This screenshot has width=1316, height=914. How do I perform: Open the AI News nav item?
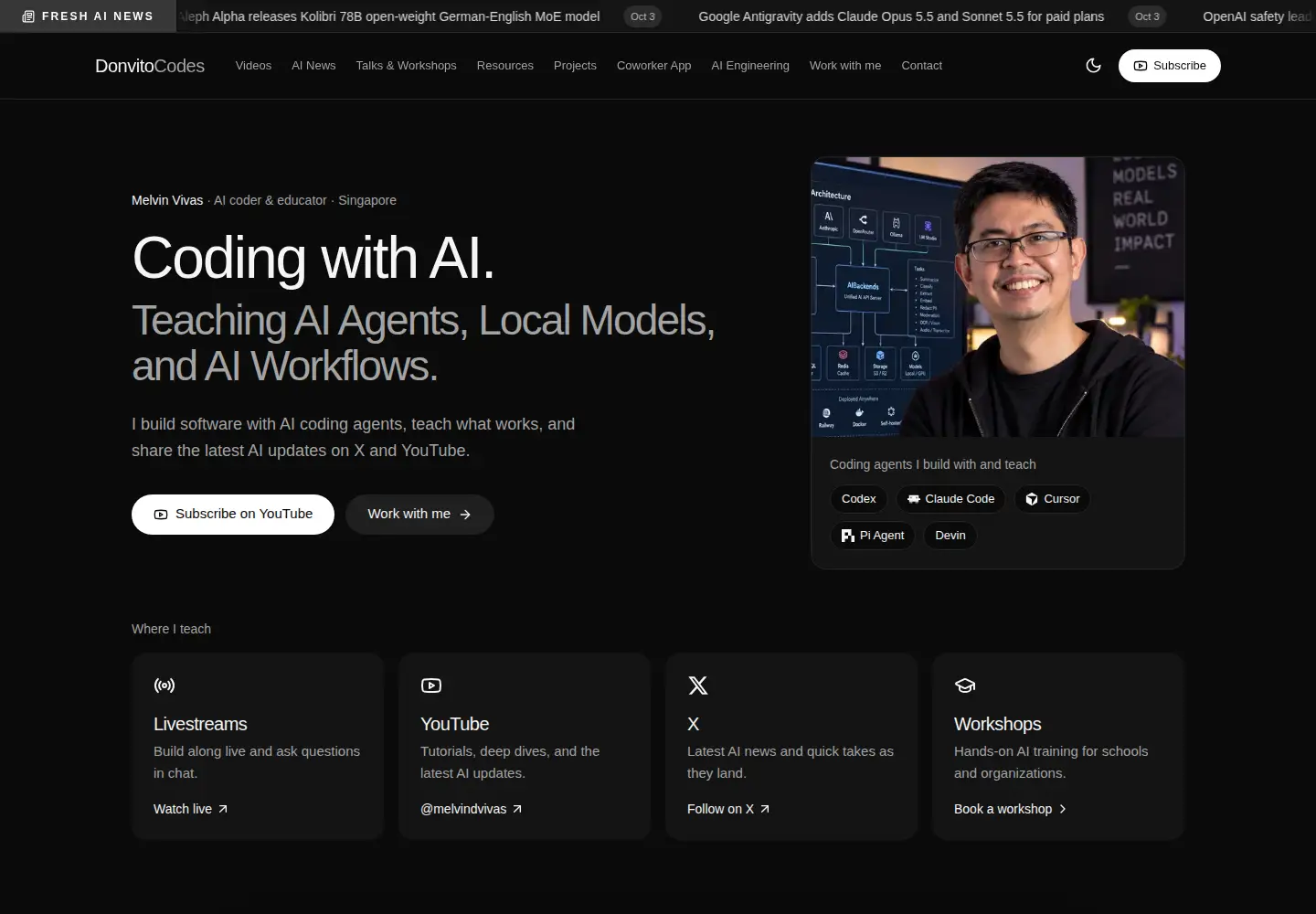[313, 66]
